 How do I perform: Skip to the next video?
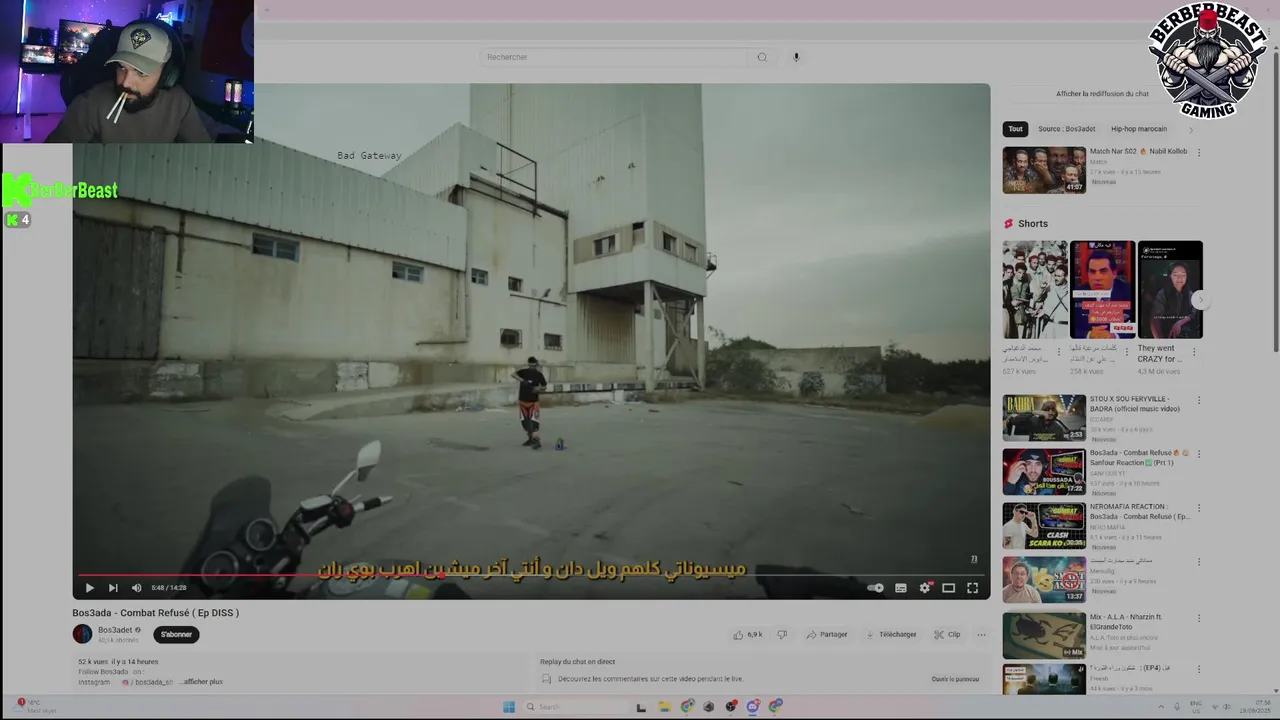113,588
